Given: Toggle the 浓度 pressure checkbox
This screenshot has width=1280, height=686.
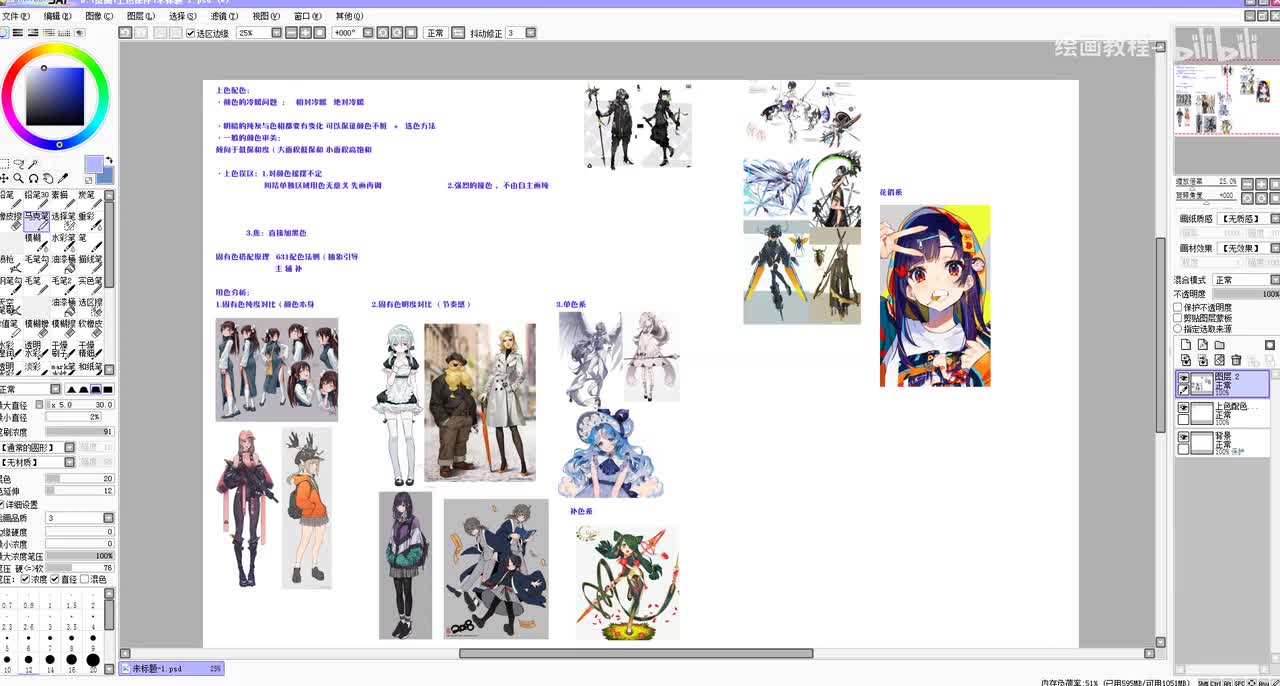Looking at the screenshot, I should coord(25,579).
